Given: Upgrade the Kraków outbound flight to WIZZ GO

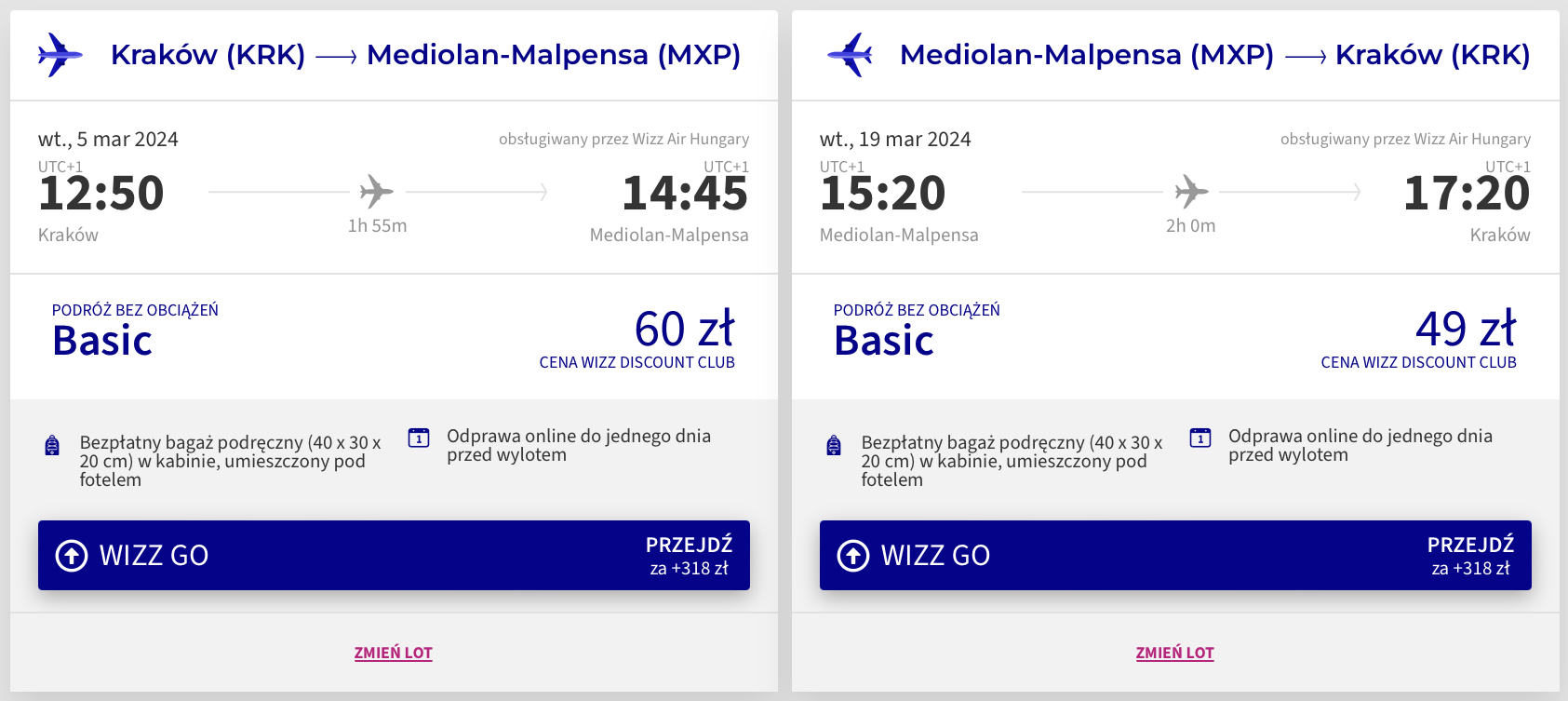Looking at the screenshot, I should click(394, 555).
